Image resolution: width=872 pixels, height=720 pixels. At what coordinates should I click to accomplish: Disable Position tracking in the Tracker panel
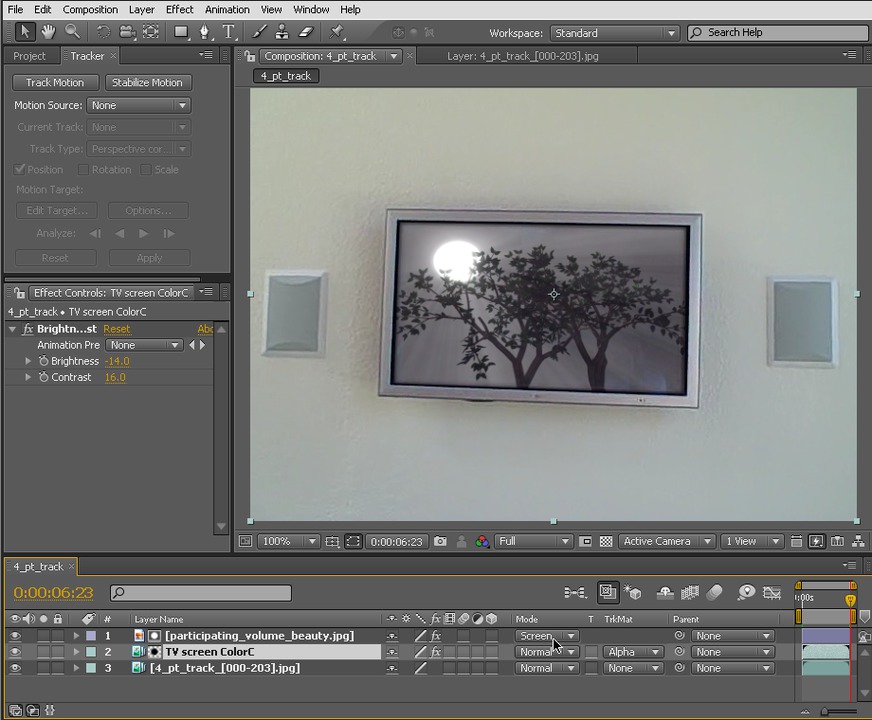point(20,169)
